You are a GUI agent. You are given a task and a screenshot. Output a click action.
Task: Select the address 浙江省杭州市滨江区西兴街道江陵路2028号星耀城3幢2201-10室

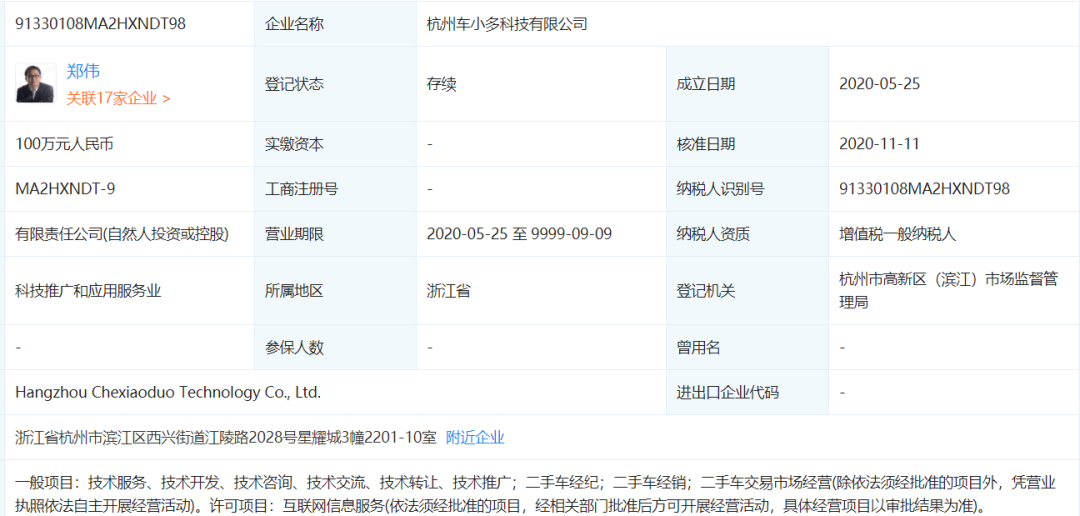tap(226, 437)
